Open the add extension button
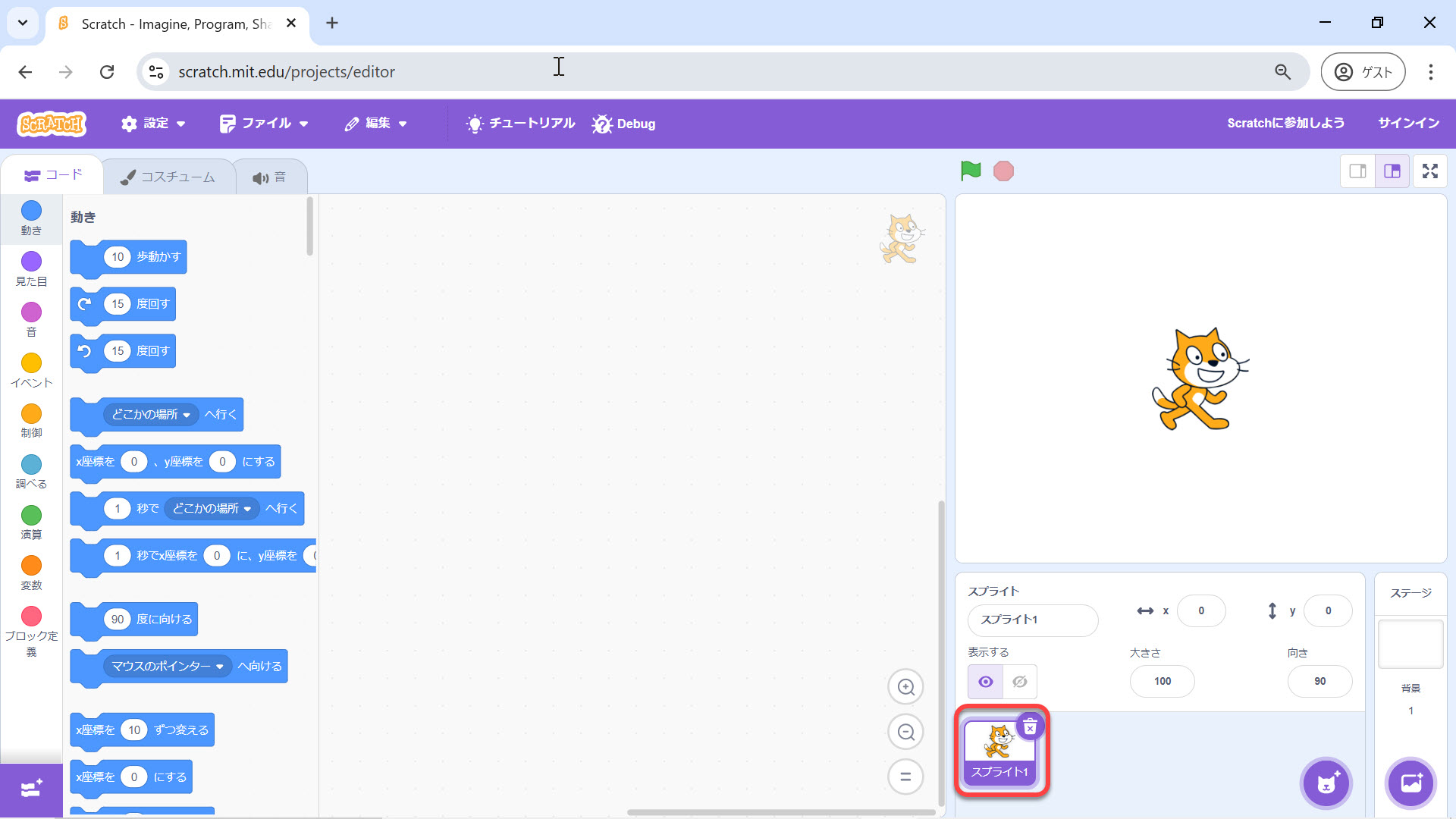This screenshot has width=1456, height=819. pyautogui.click(x=31, y=789)
